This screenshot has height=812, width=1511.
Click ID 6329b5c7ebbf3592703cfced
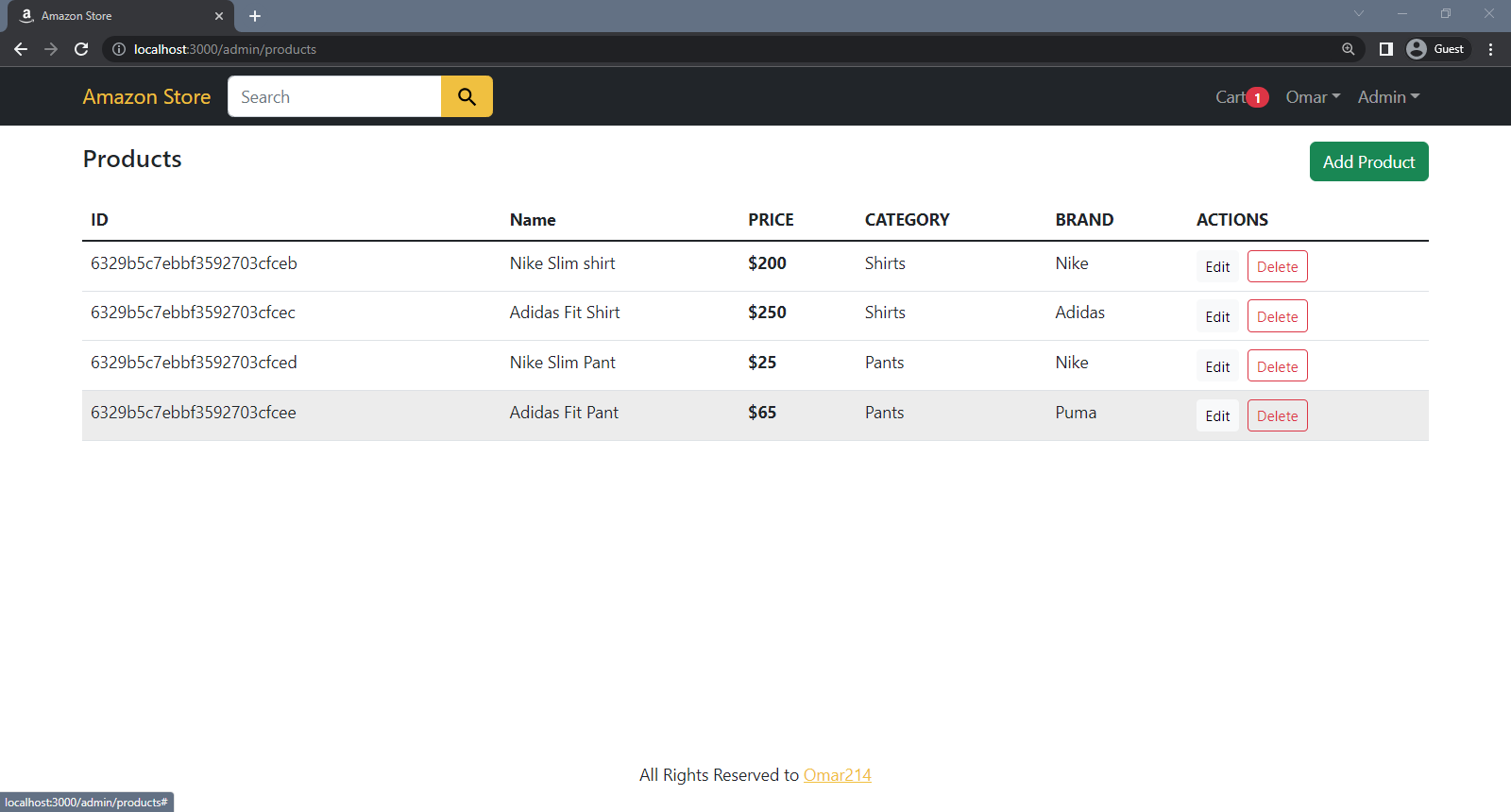pyautogui.click(x=194, y=363)
